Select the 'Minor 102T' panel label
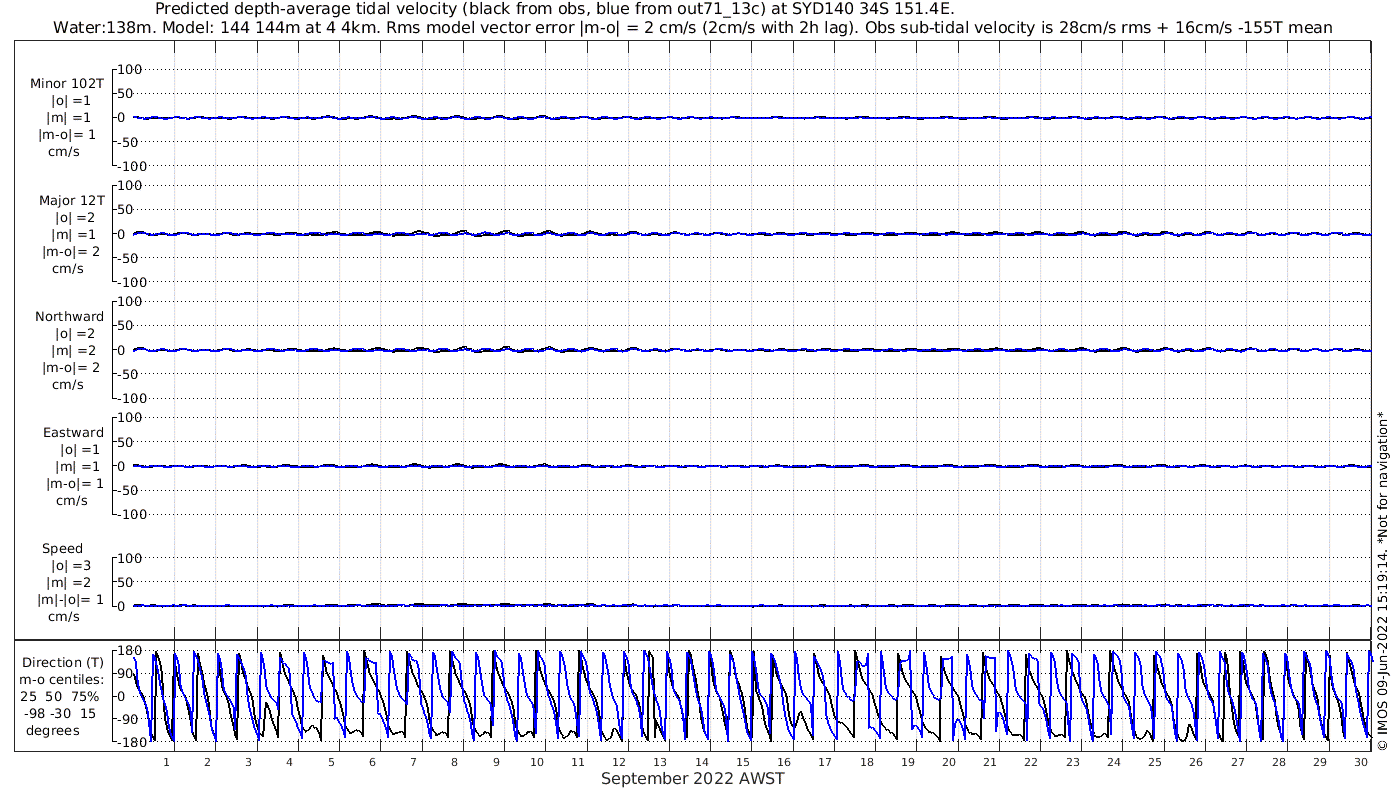Viewport: 1400px width, 800px height. pos(67,84)
